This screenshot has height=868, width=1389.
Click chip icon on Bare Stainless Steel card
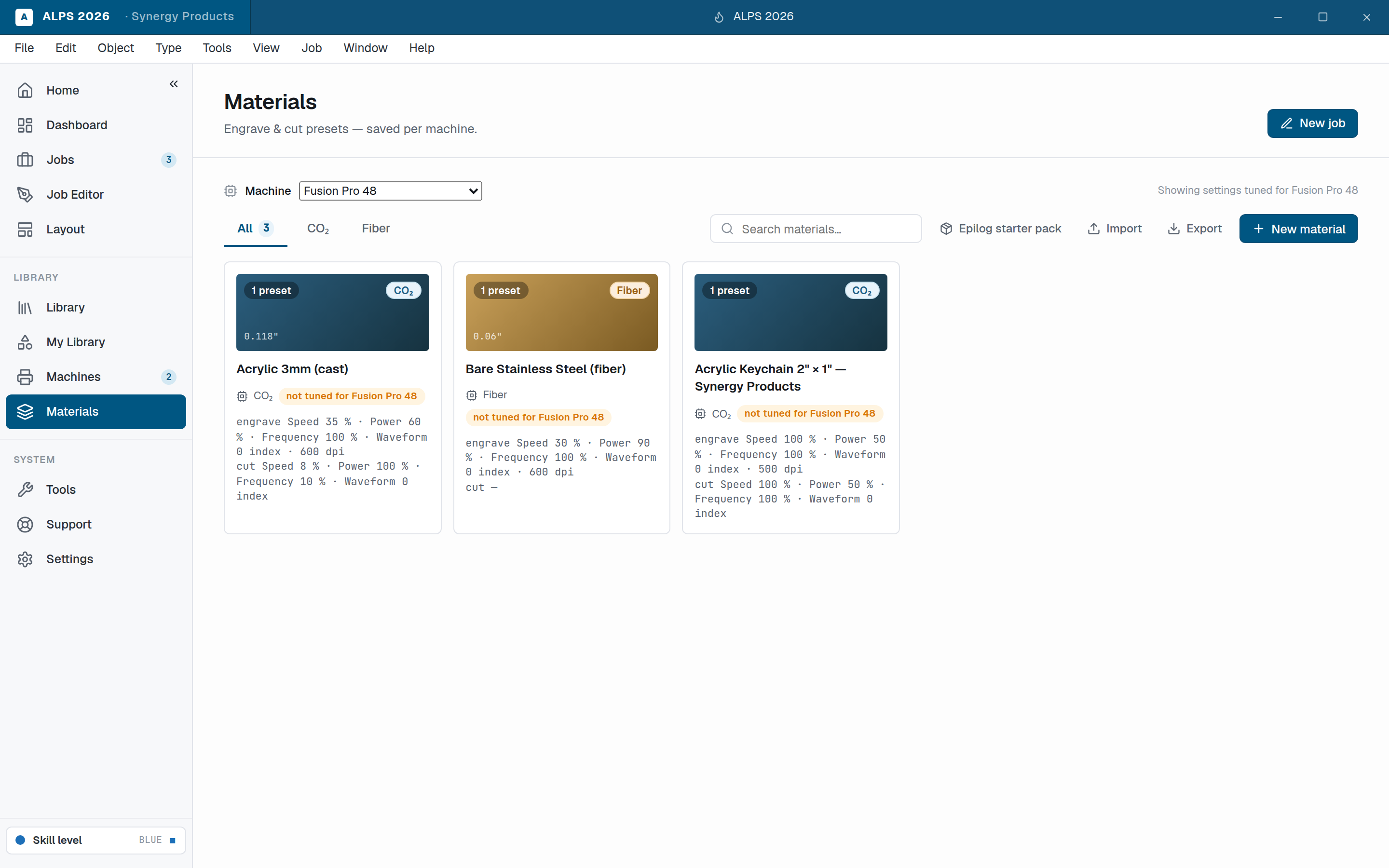[x=471, y=395]
